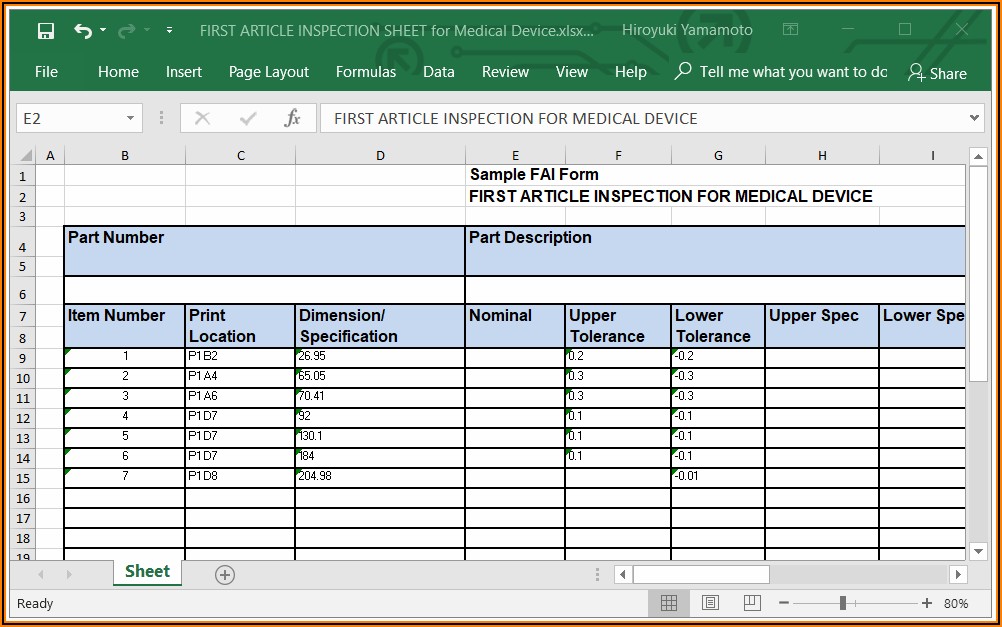The image size is (1002, 627).
Task: Click the zoom out minus icon
Action: 784,603
